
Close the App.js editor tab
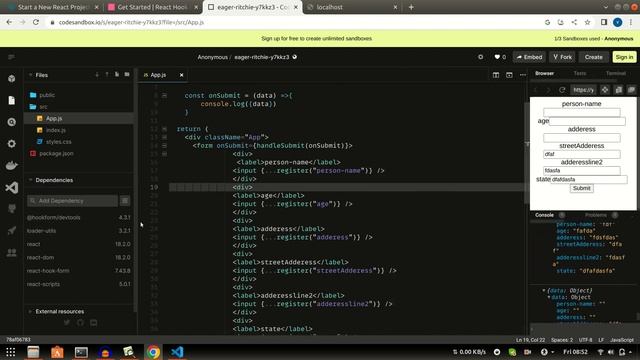pyautogui.click(x=182, y=75)
